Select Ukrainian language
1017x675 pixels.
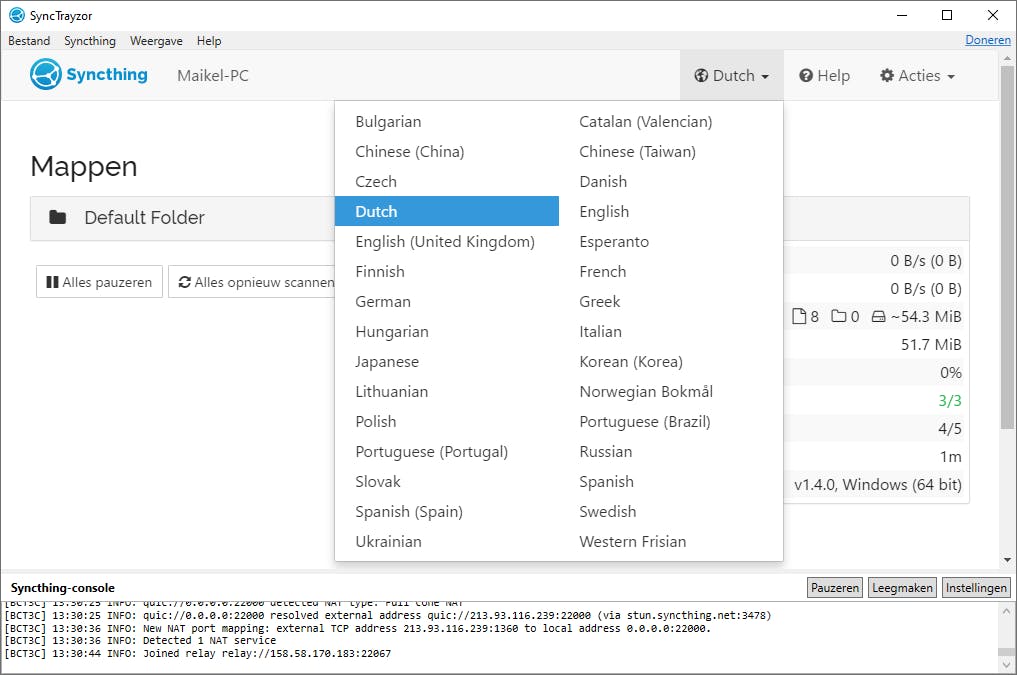[447, 541]
